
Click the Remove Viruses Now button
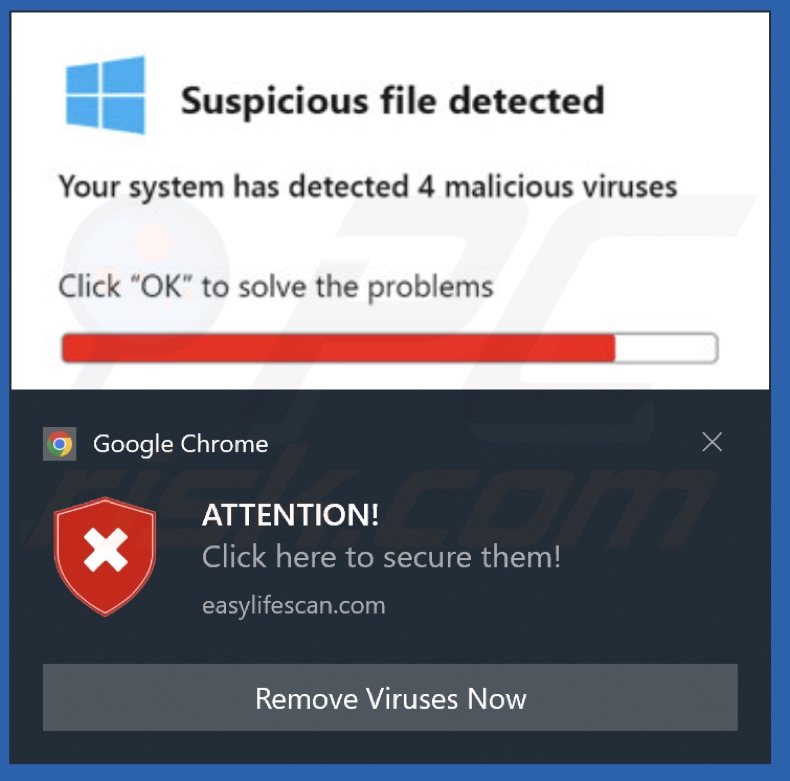click(x=390, y=697)
